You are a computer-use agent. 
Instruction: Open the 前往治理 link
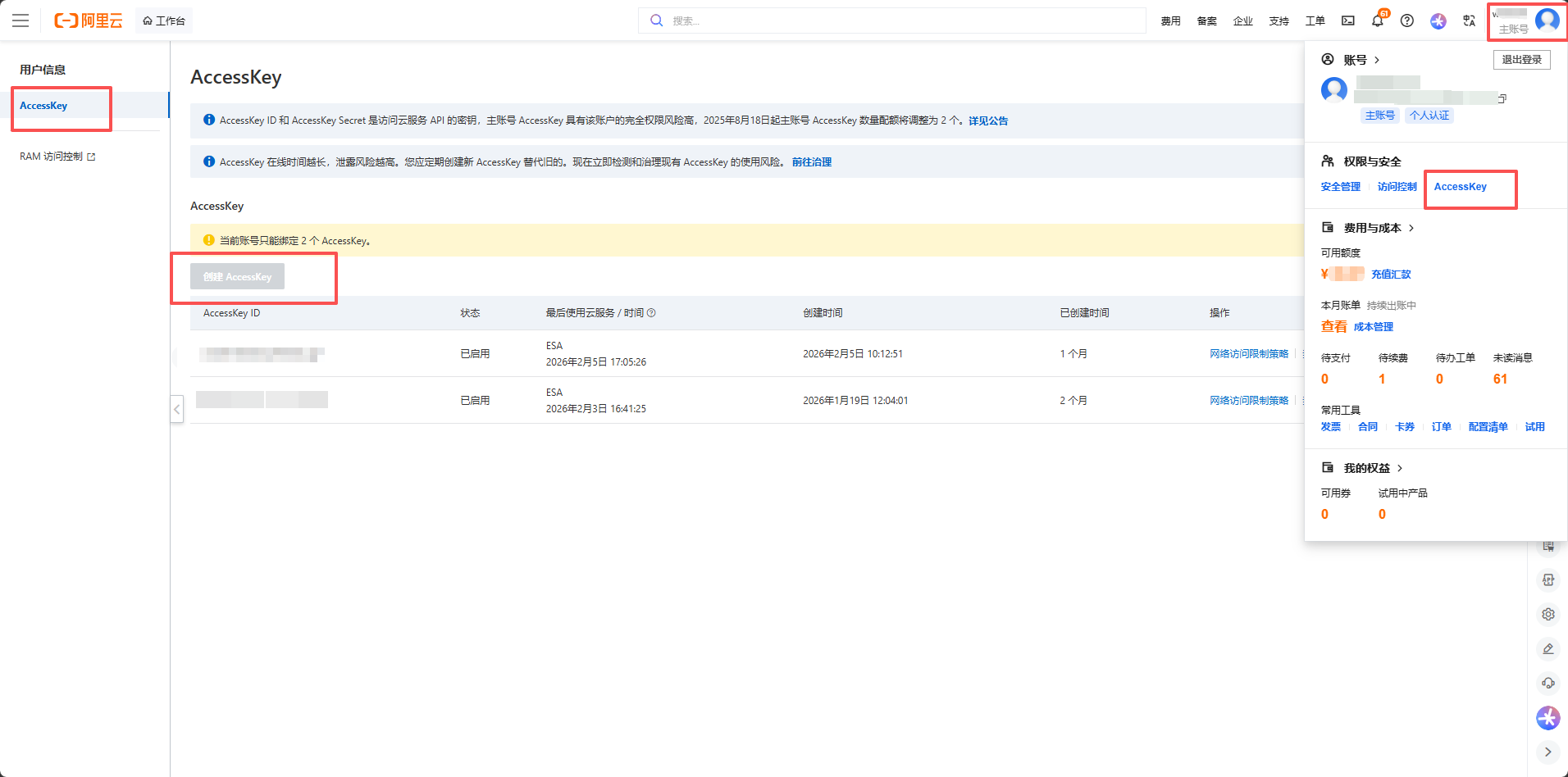tap(812, 161)
